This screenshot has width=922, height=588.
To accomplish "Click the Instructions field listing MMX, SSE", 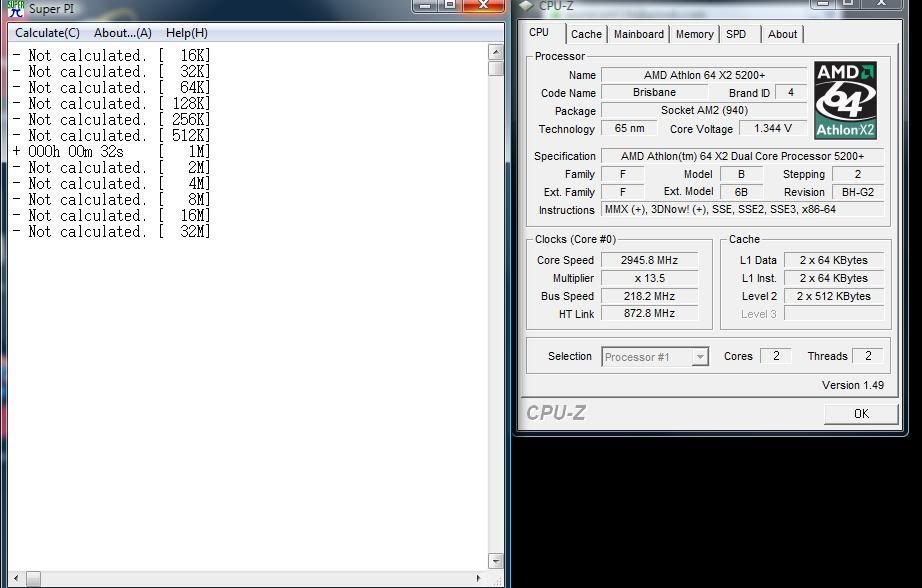I will pos(742,209).
